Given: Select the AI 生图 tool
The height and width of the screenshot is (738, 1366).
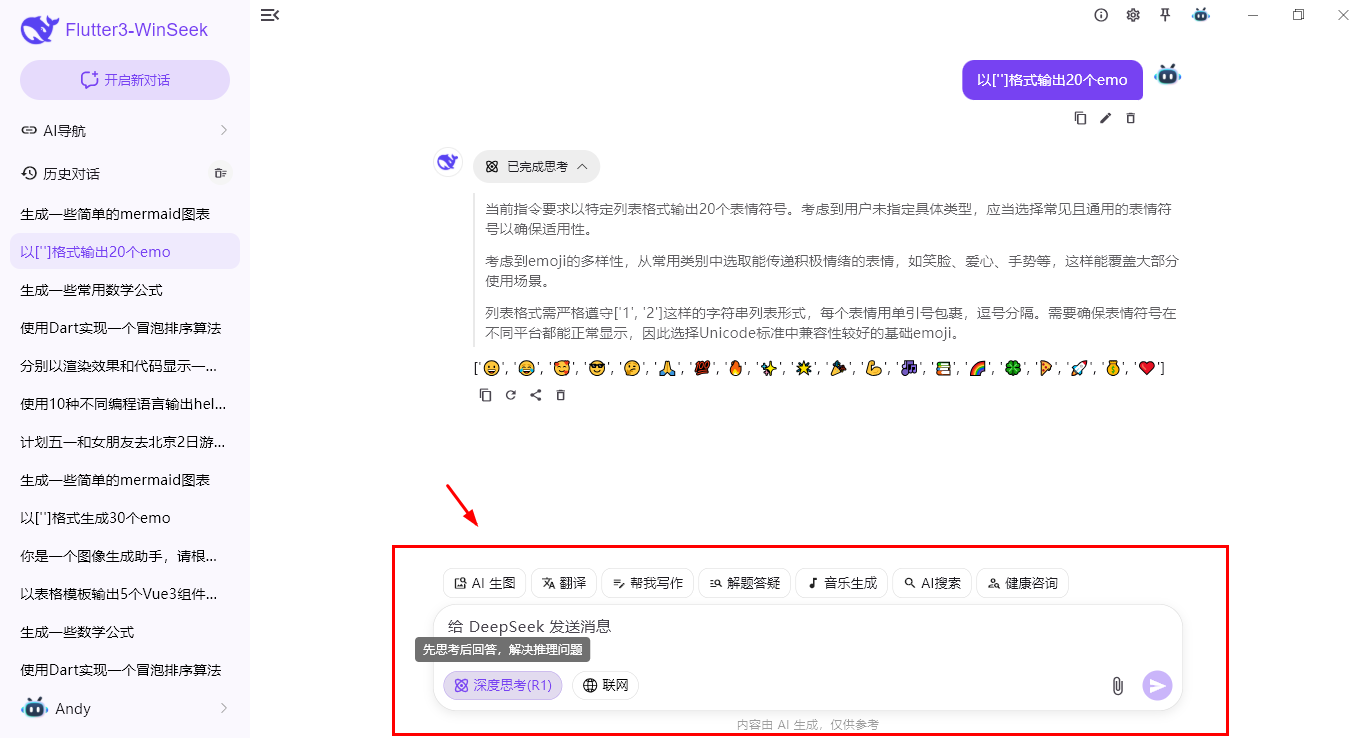Looking at the screenshot, I should (x=484, y=583).
